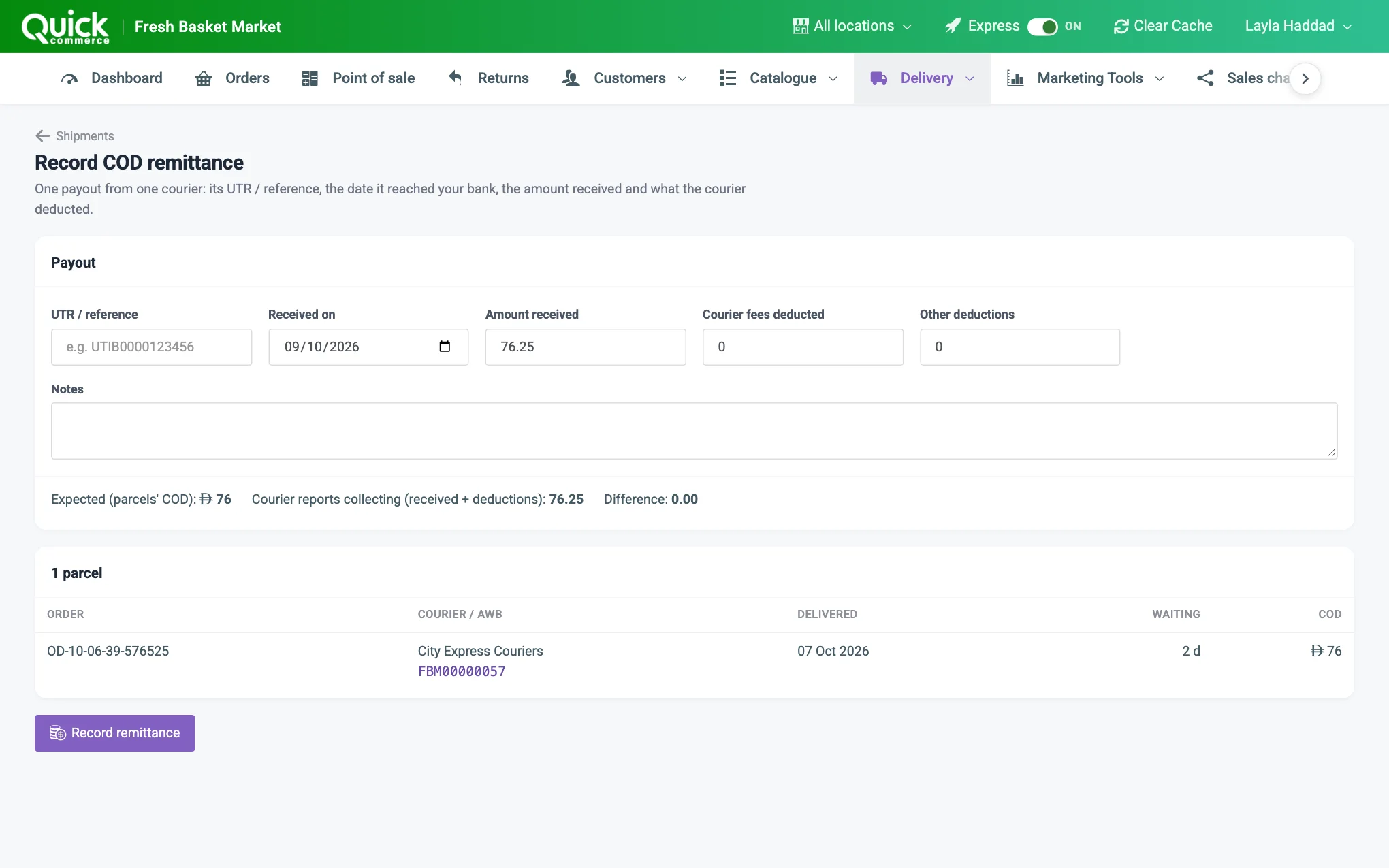Screen dimensions: 1389x868
Task: Click the Customers person icon
Action: coord(571,78)
